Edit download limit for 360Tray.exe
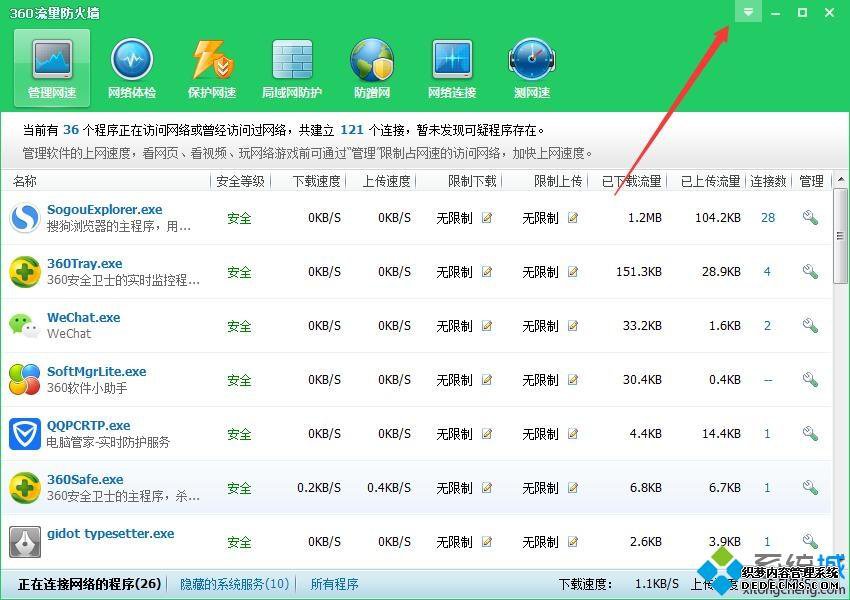 coord(487,272)
